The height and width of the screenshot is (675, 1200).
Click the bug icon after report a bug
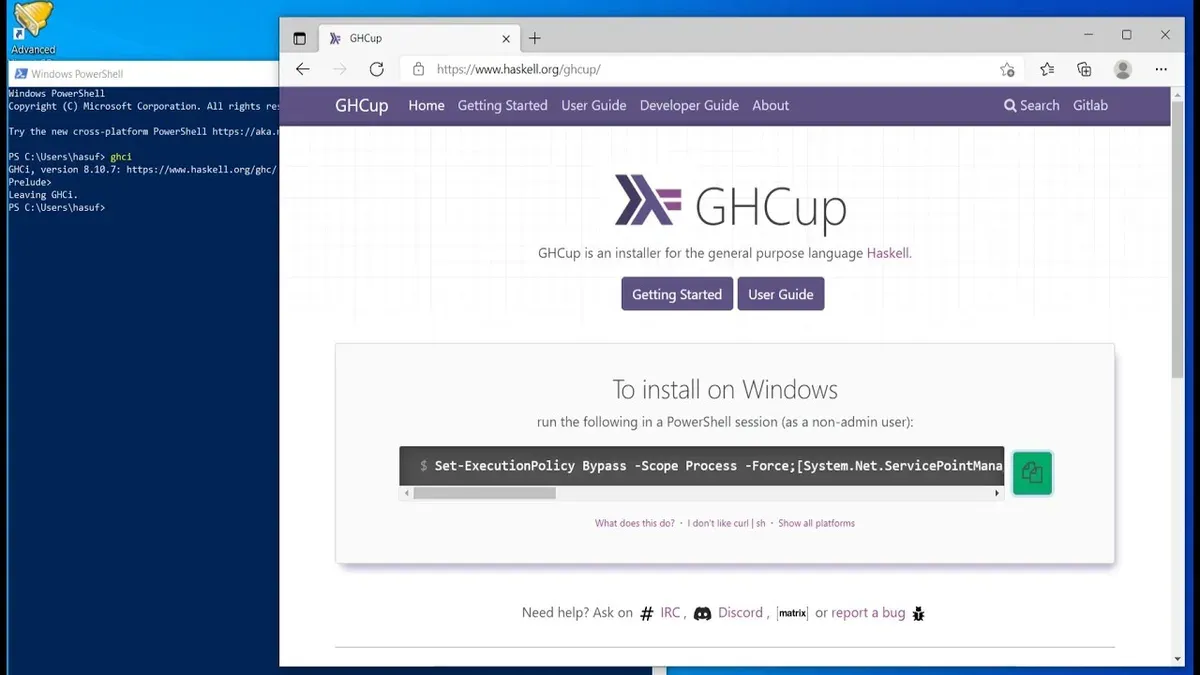(918, 613)
